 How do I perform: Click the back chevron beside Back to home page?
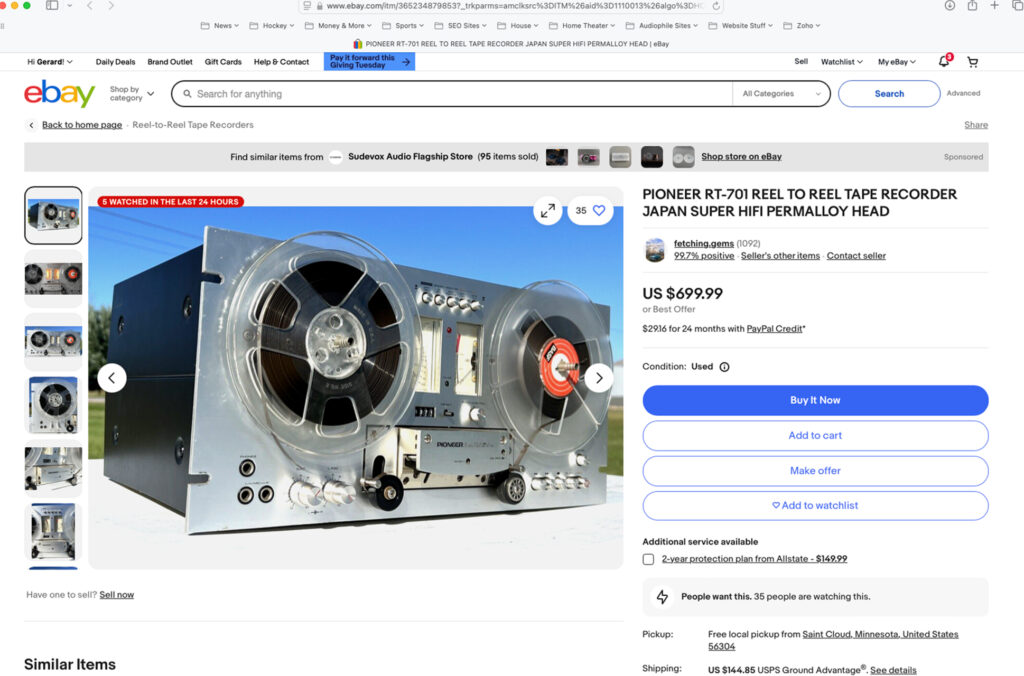click(x=31, y=125)
